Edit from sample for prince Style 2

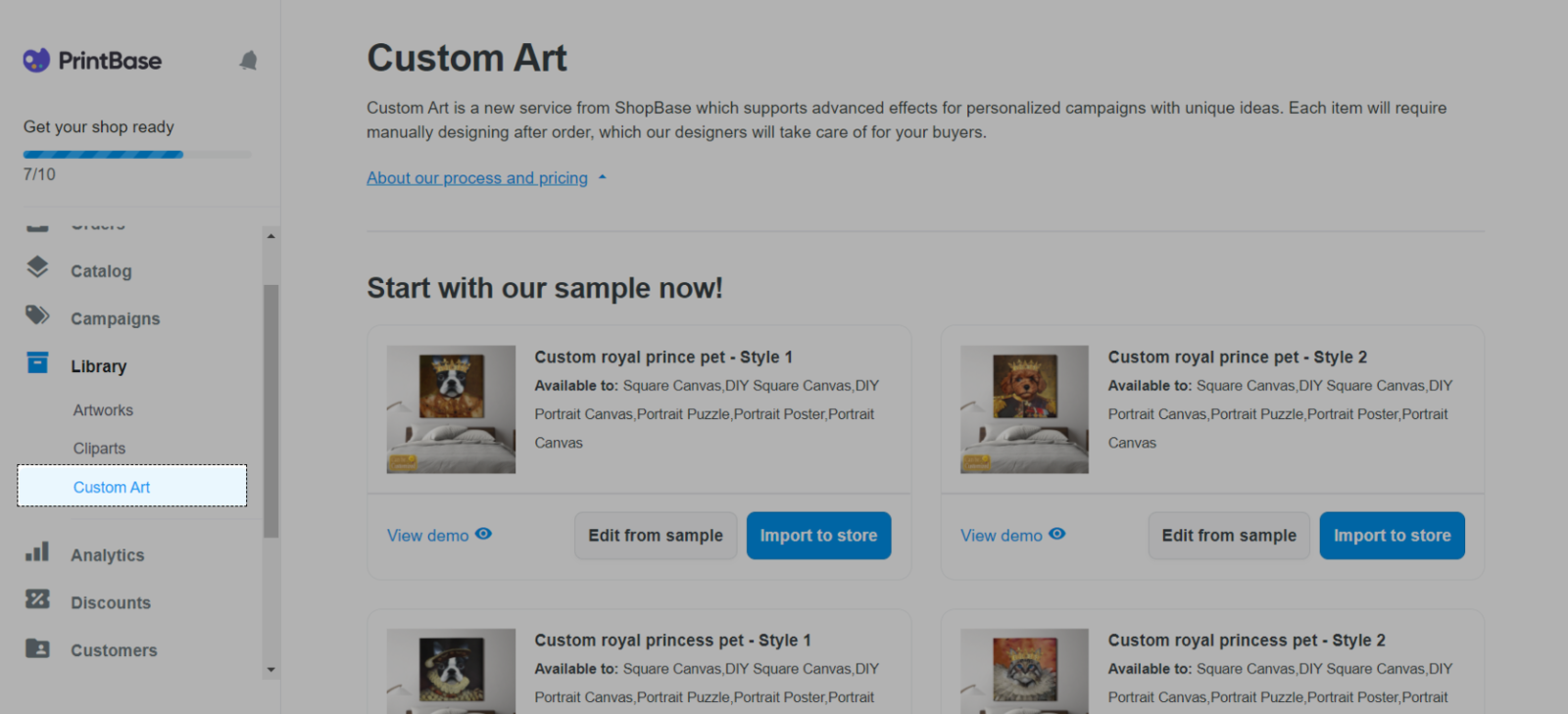tap(1229, 536)
